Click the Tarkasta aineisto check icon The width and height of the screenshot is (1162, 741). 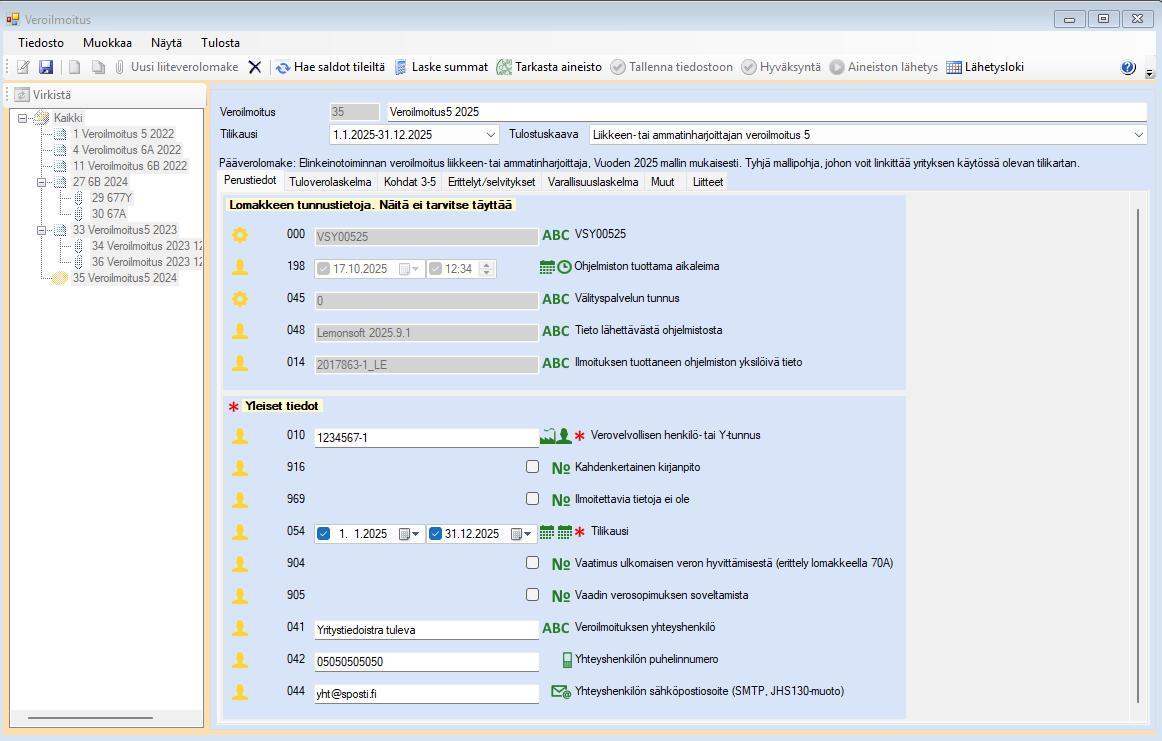coord(504,67)
